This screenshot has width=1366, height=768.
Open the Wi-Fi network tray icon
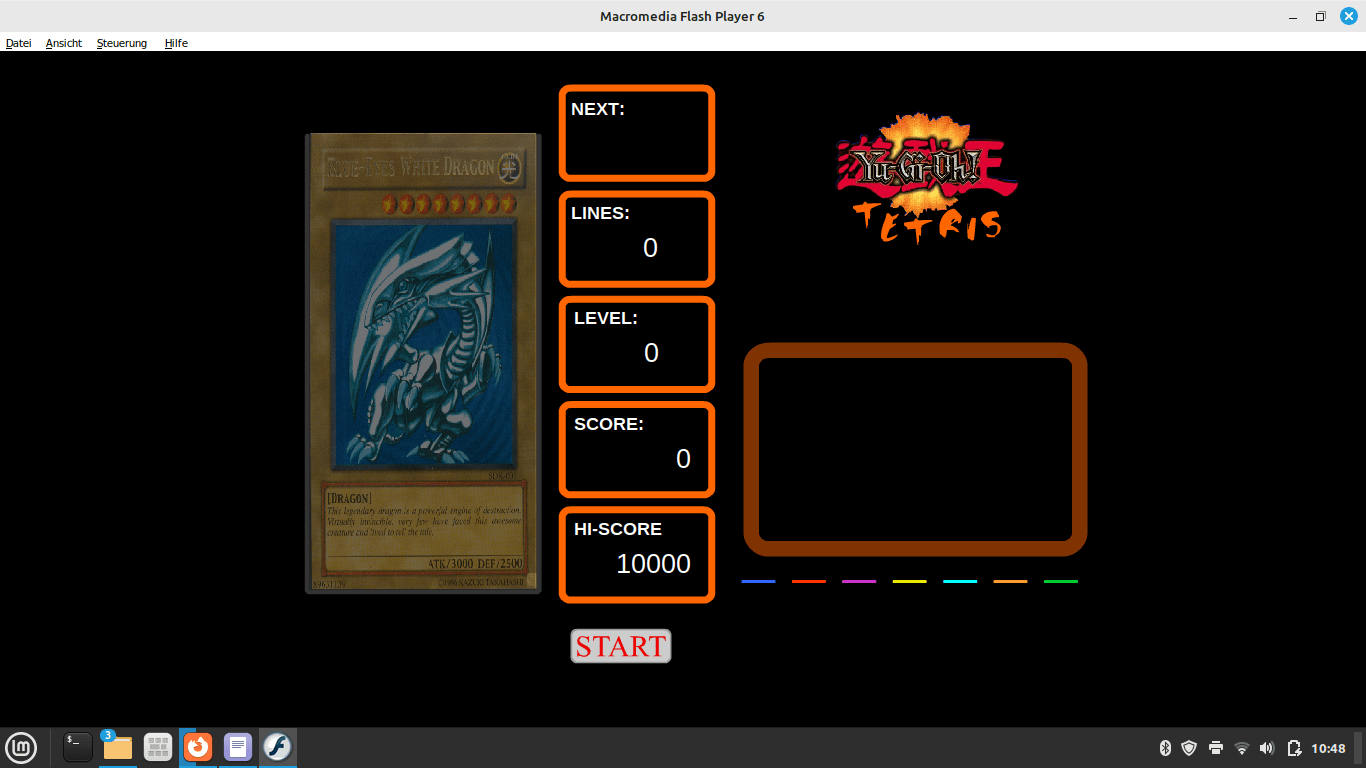[1242, 748]
